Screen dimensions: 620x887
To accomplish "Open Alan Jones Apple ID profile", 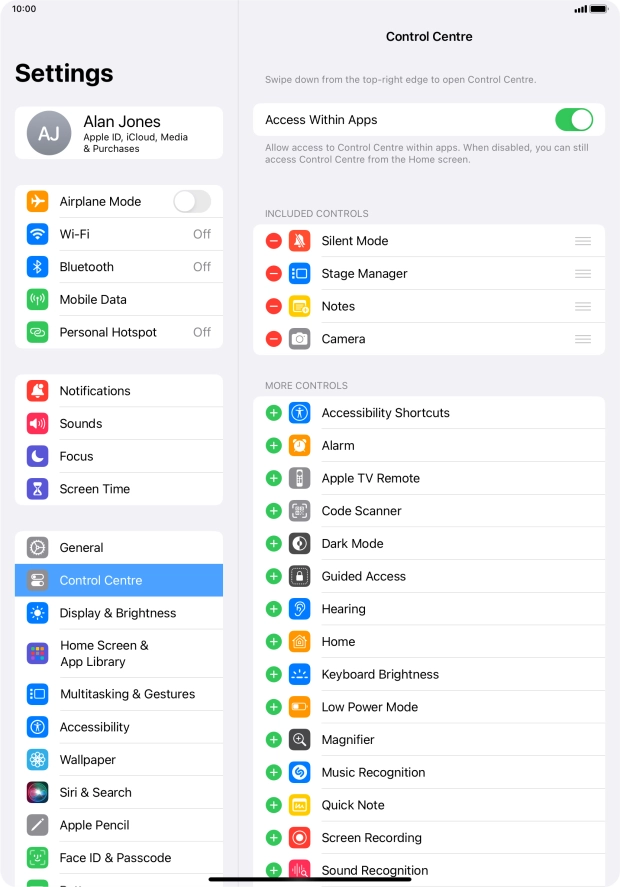I will pyautogui.click(x=119, y=133).
